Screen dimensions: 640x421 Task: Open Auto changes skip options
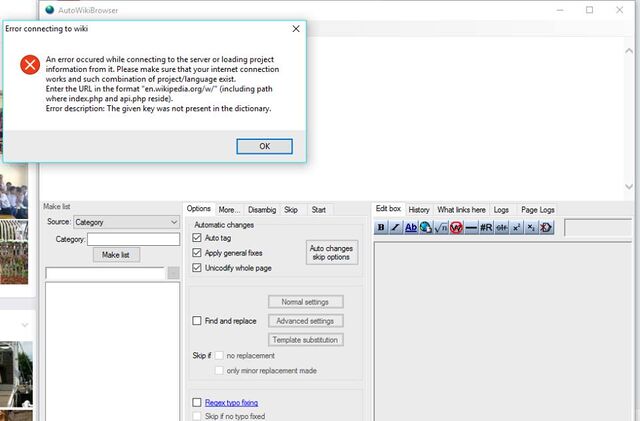(x=331, y=253)
